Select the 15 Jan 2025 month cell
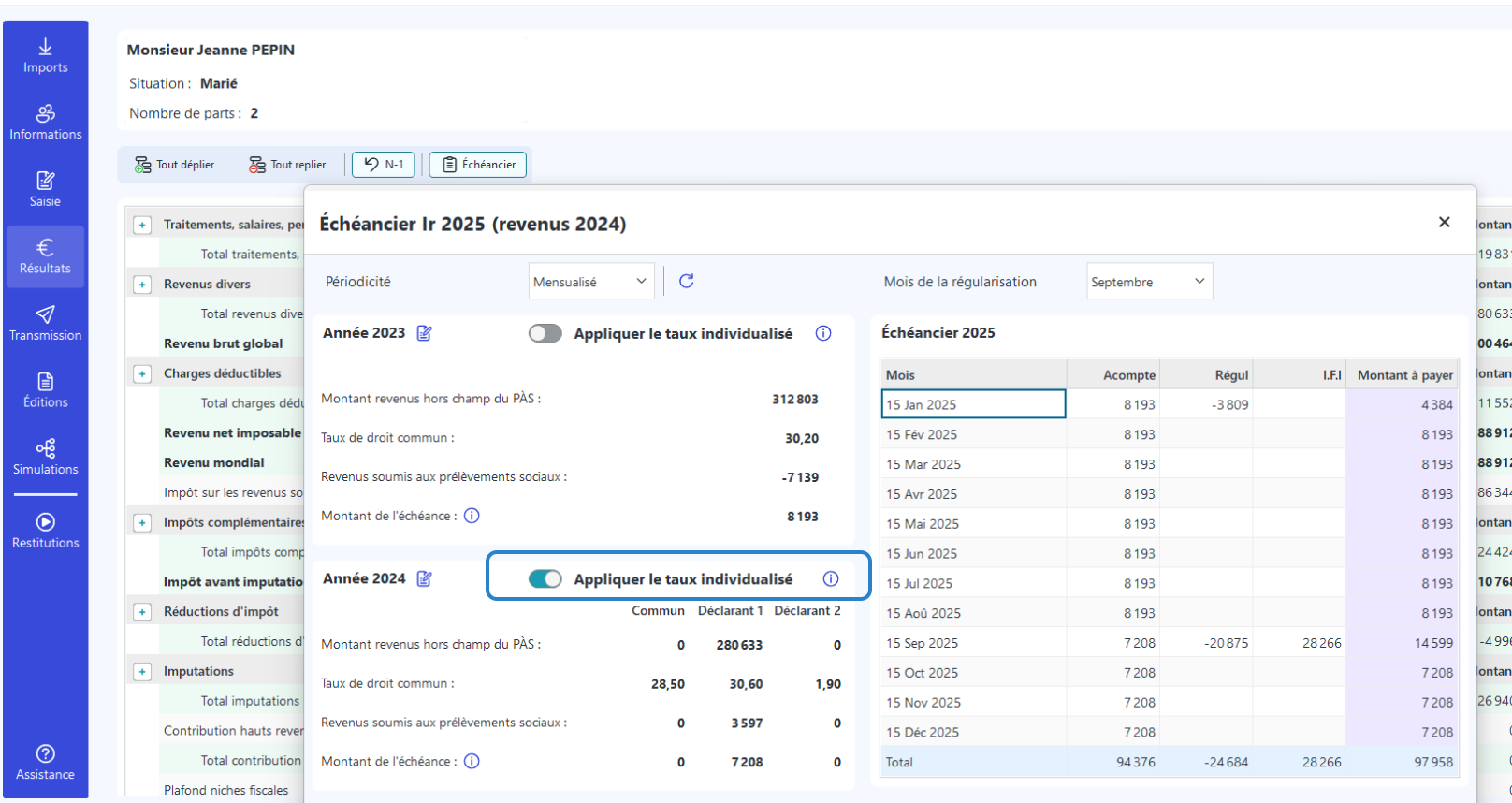This screenshot has height=803, width=1512. [972, 404]
